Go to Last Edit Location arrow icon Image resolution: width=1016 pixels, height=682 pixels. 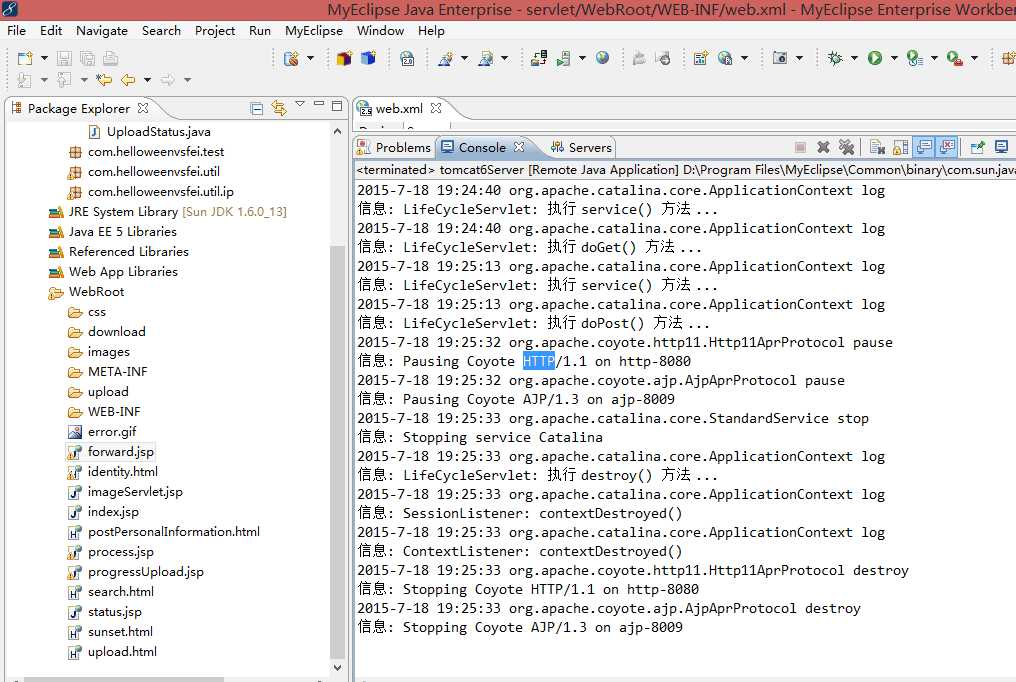(104, 80)
